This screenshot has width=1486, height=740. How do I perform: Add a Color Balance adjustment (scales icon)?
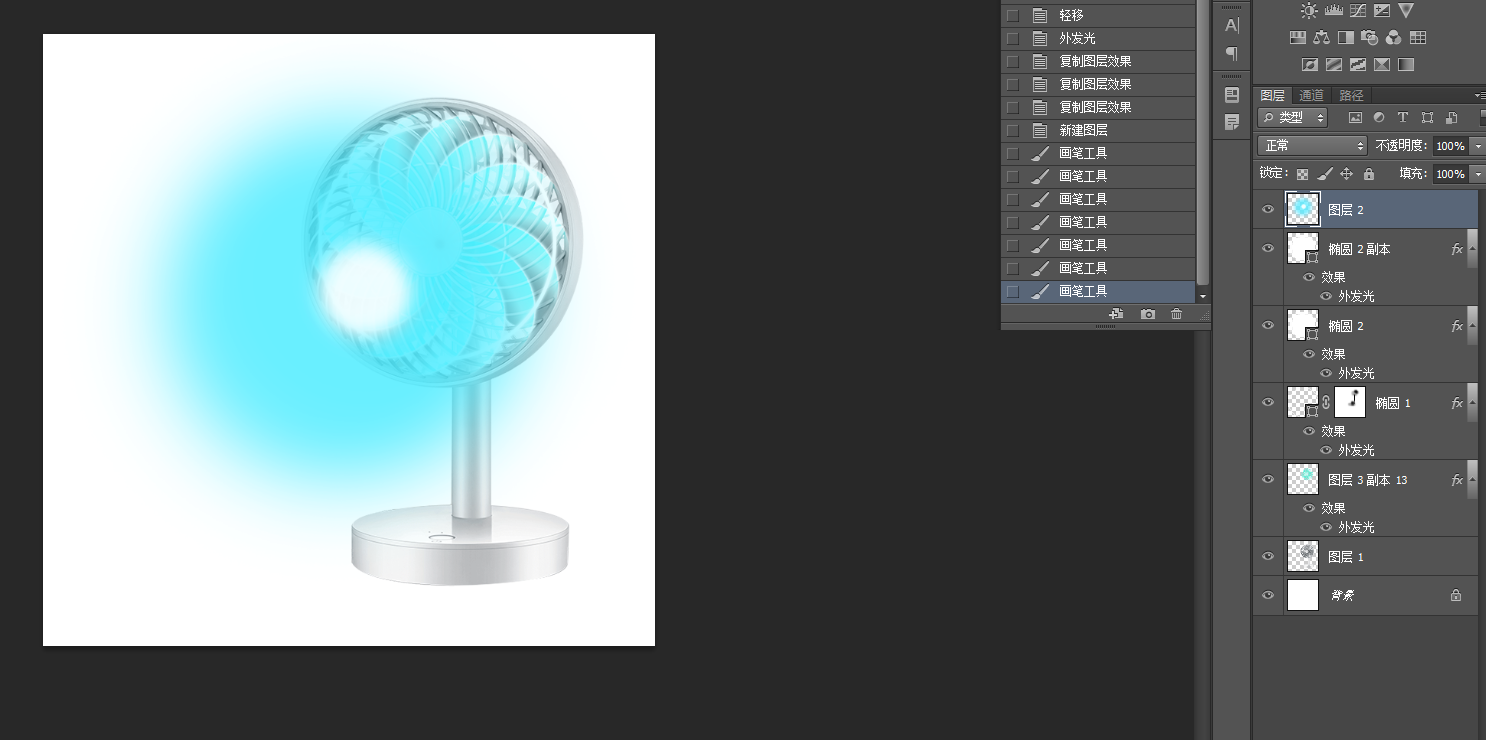[1322, 38]
